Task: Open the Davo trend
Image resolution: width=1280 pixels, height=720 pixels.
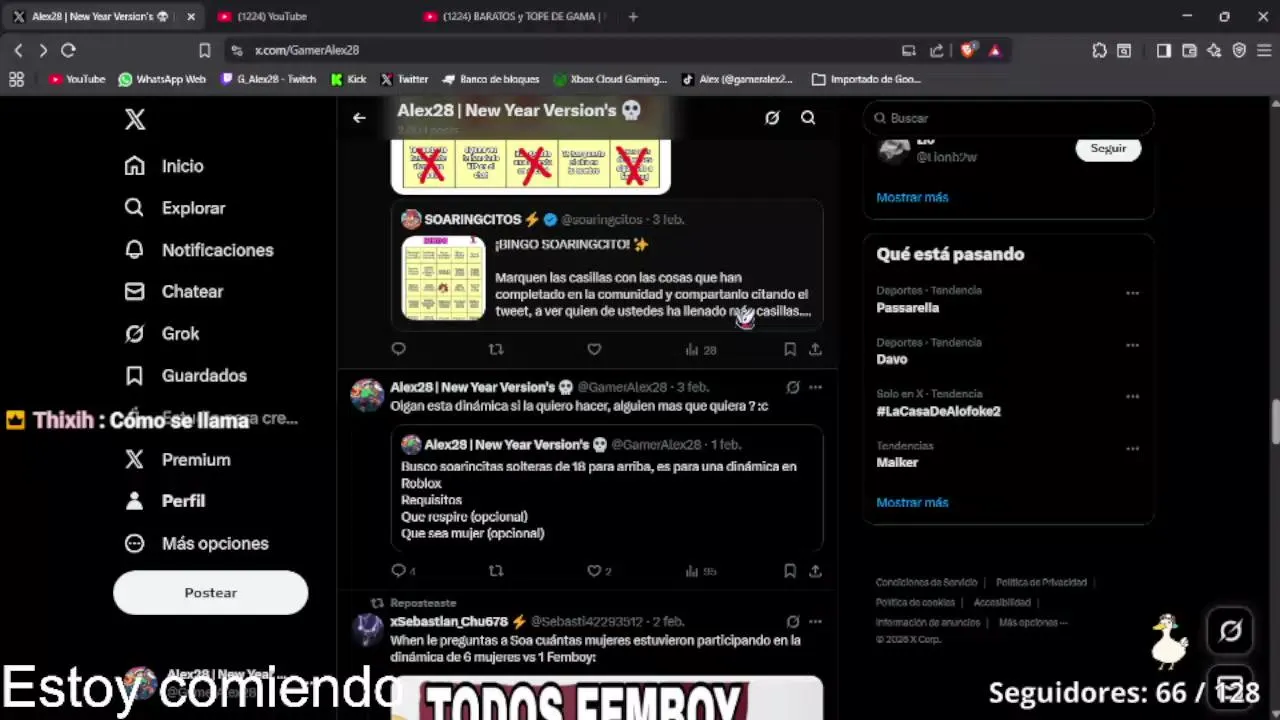Action: [892, 359]
